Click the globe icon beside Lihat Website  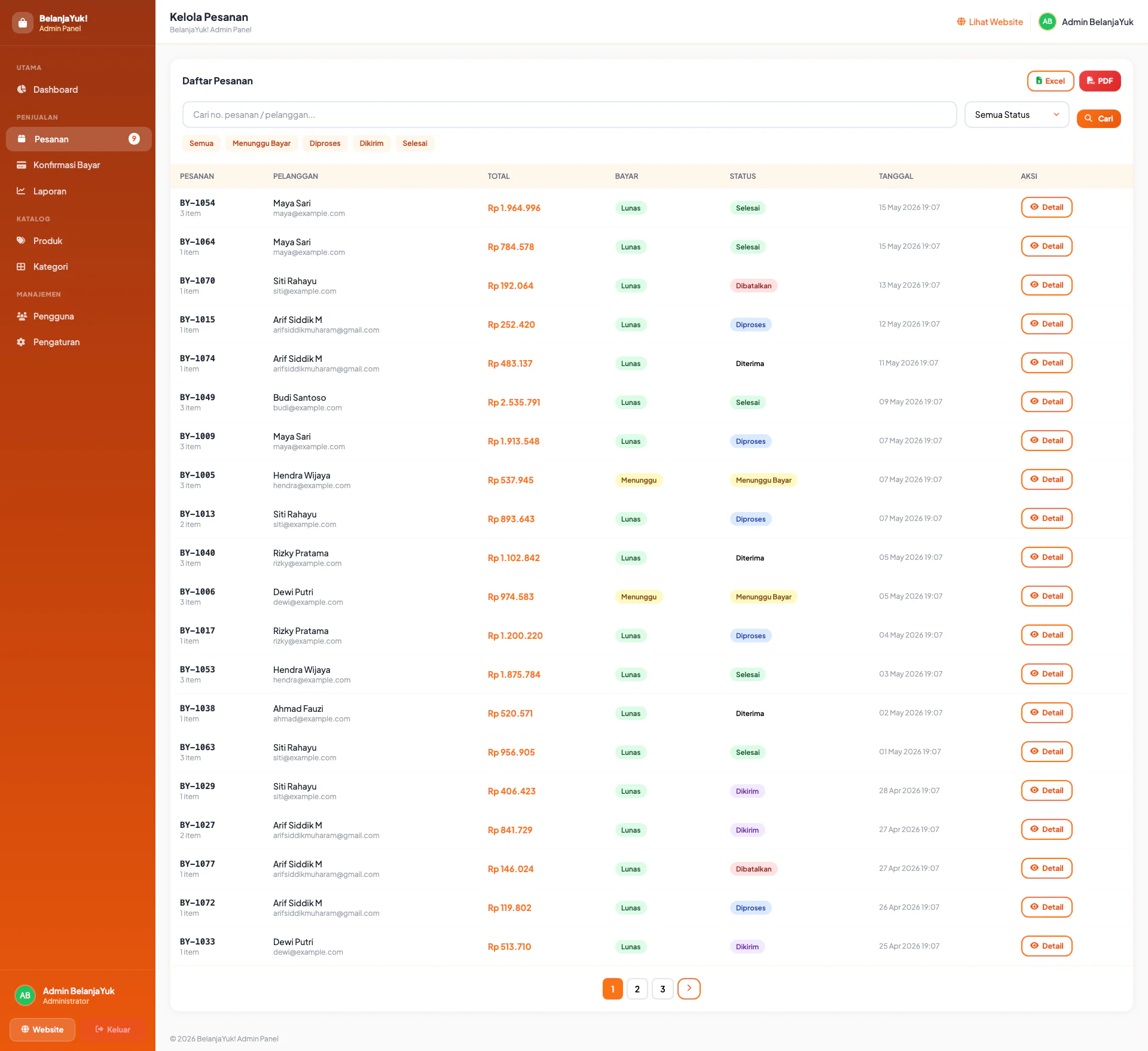(x=961, y=22)
